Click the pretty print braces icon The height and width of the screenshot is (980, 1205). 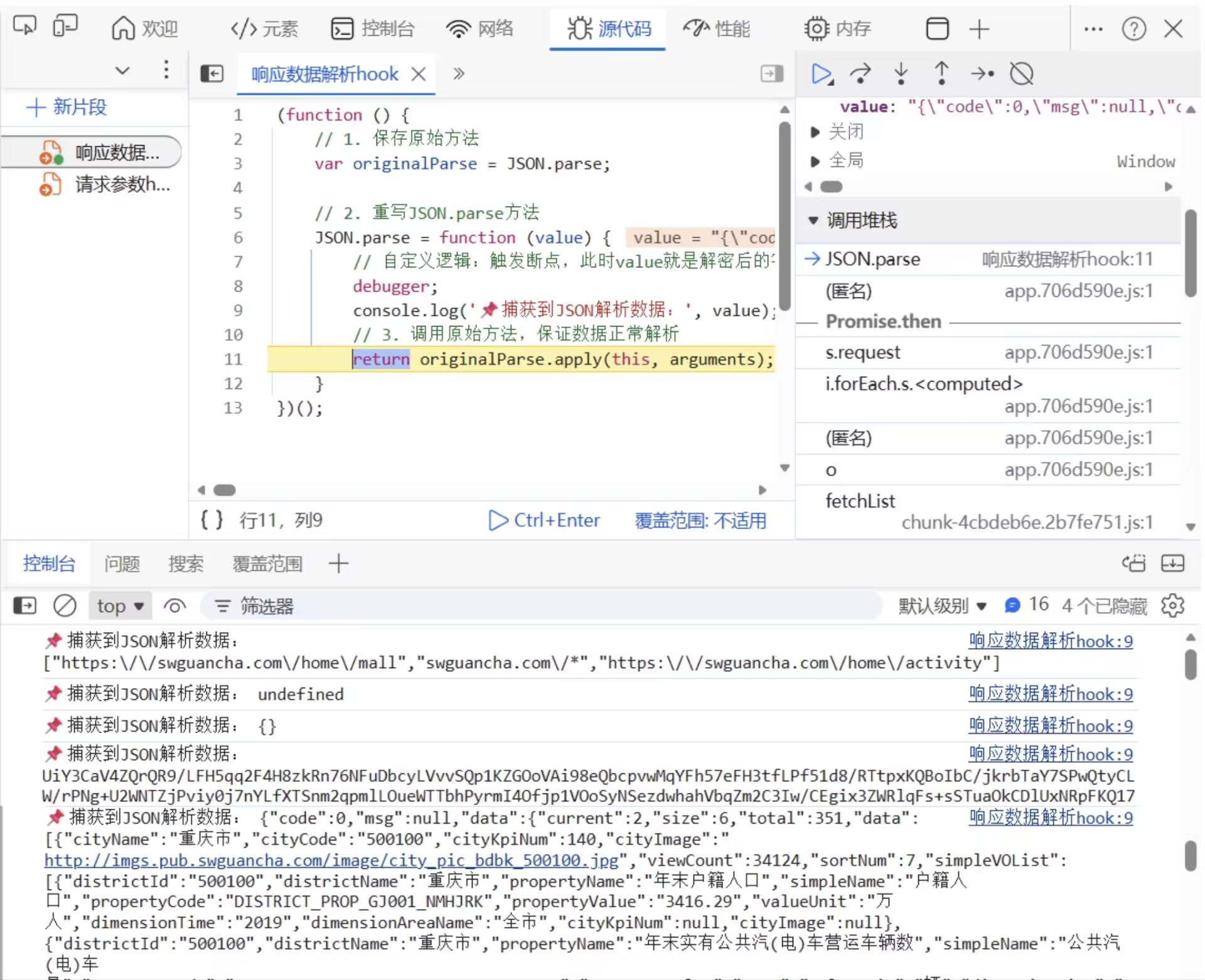[211, 520]
